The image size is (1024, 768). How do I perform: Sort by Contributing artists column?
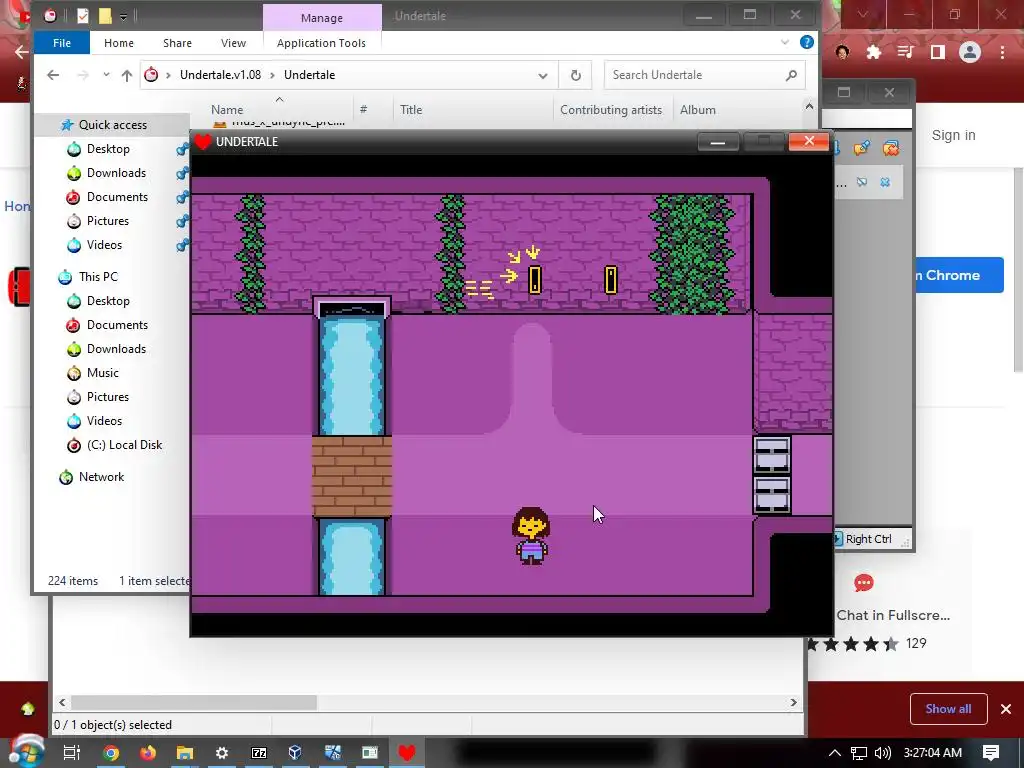coord(611,110)
